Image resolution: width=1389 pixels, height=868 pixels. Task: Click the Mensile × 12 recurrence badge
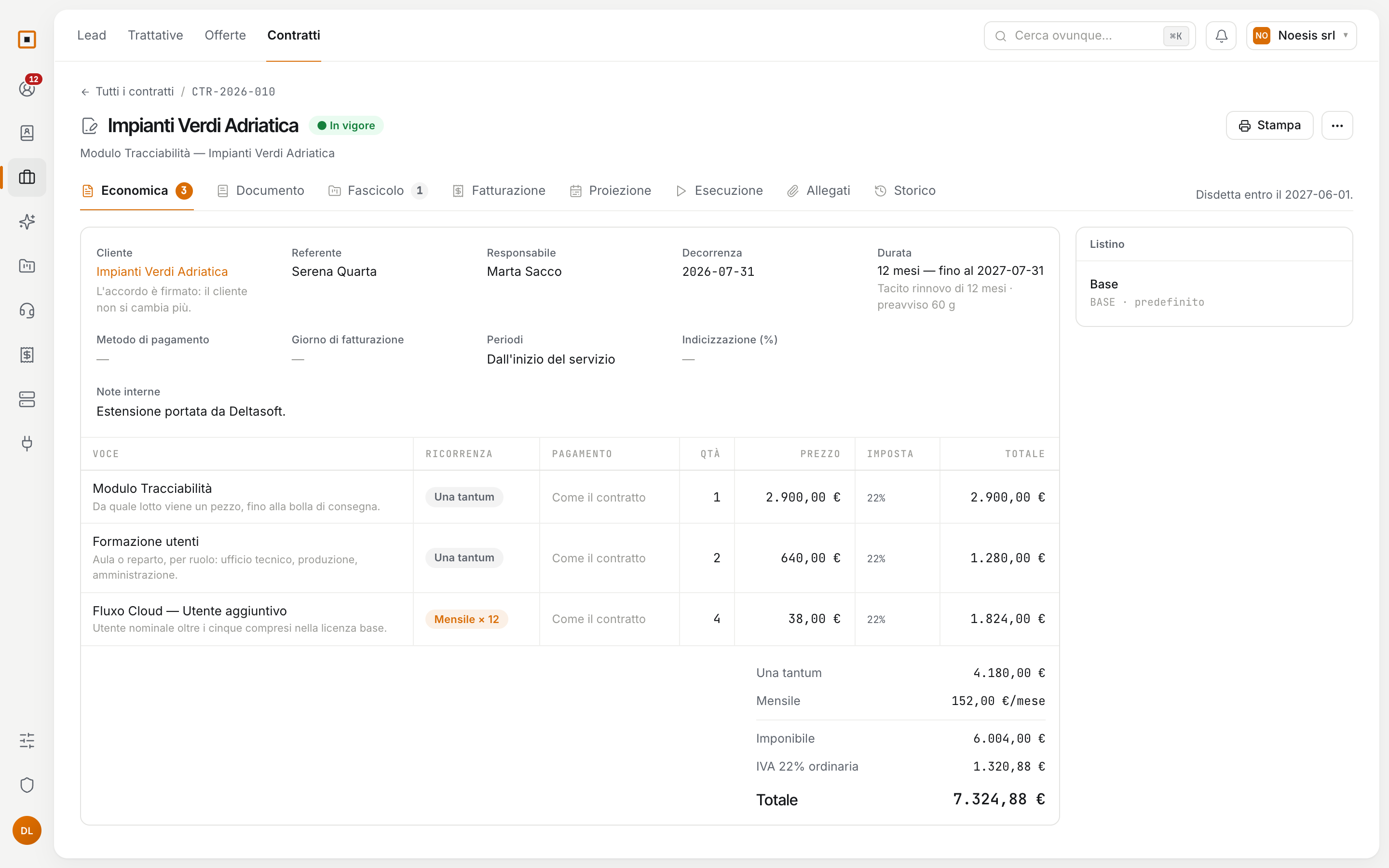(466, 619)
